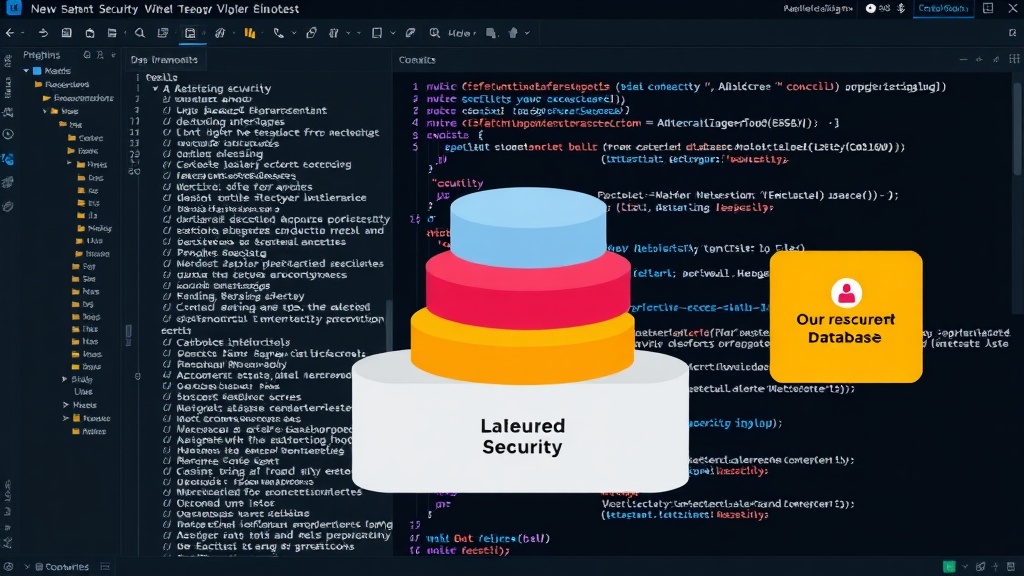Click the green square status bar icon

(x=949, y=566)
